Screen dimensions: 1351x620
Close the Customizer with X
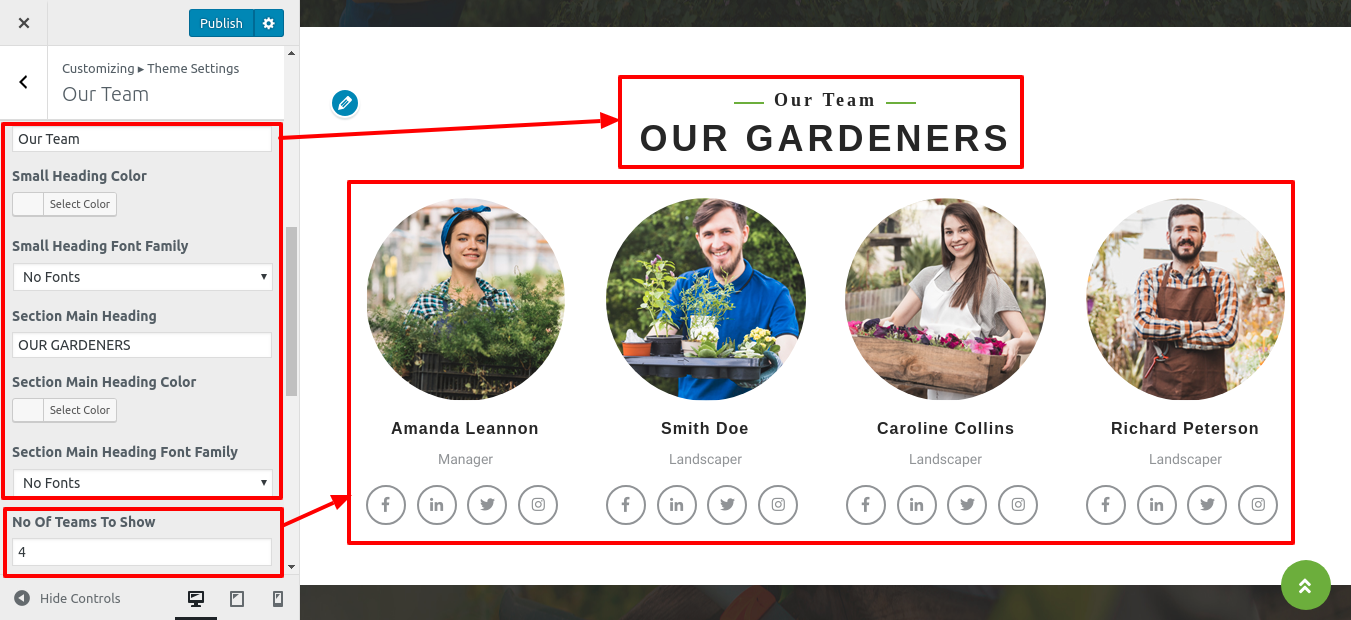24,23
